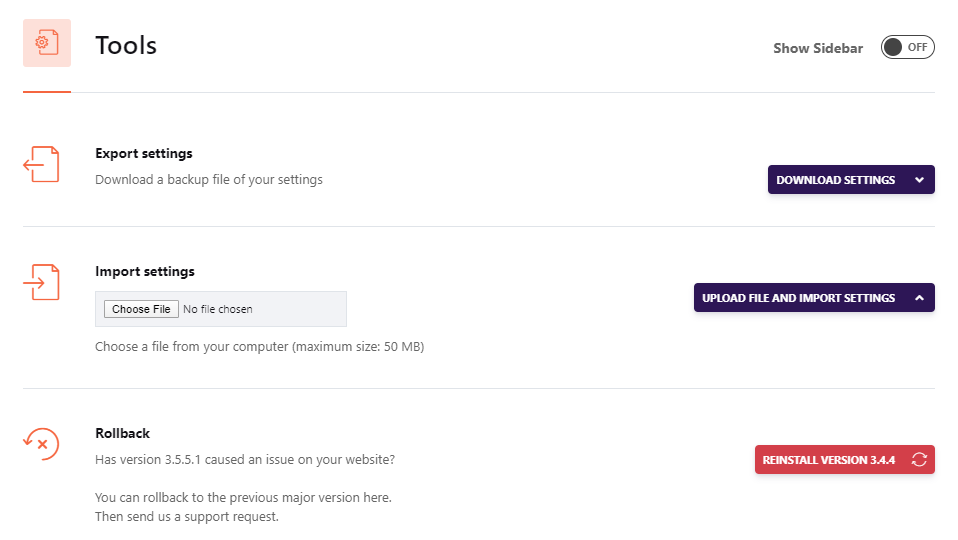Click the Show Sidebar label
958x540 pixels.
(817, 48)
